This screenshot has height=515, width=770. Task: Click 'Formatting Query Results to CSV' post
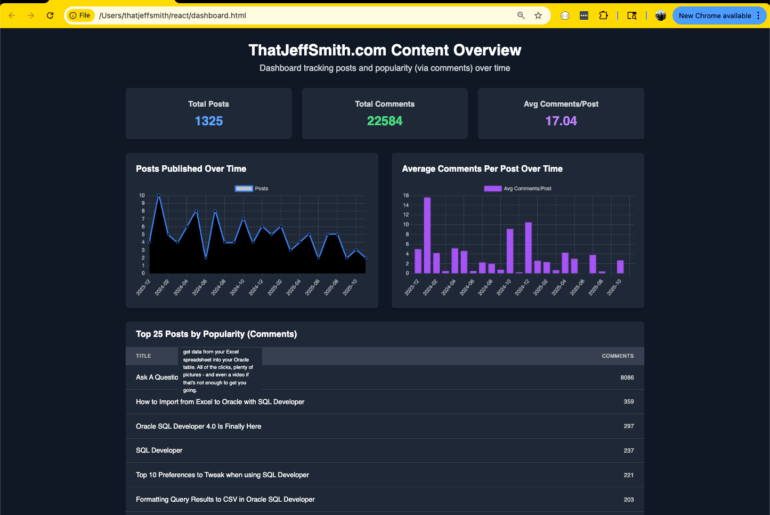[x=225, y=499]
